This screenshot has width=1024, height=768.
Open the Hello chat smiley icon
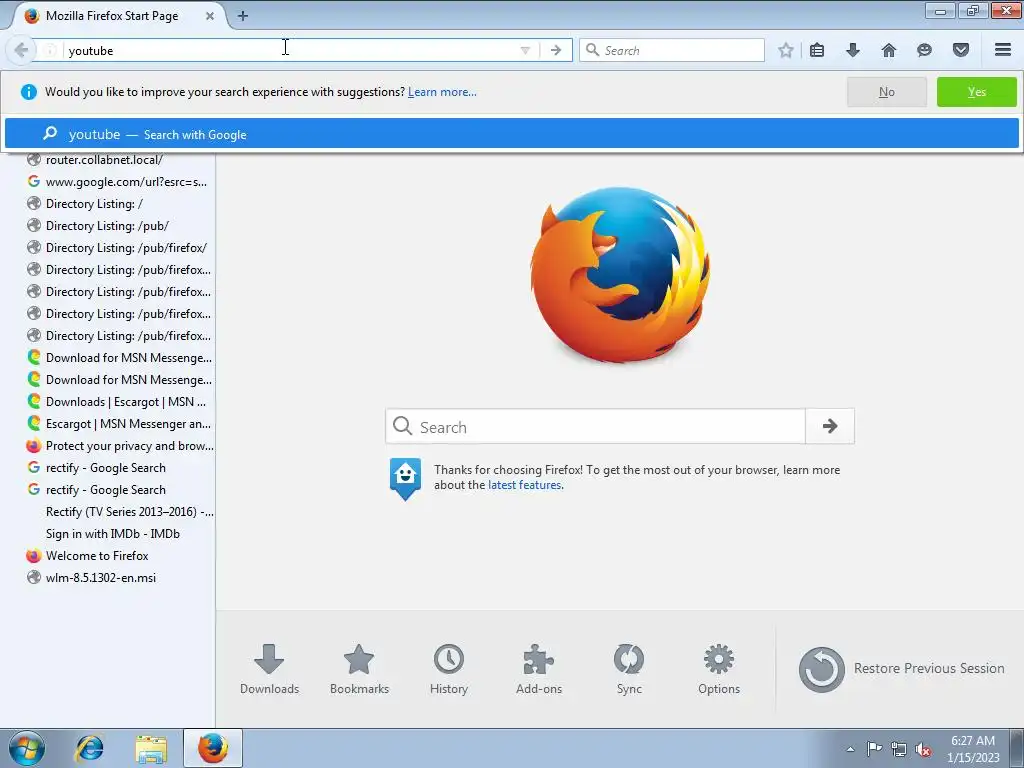924,50
